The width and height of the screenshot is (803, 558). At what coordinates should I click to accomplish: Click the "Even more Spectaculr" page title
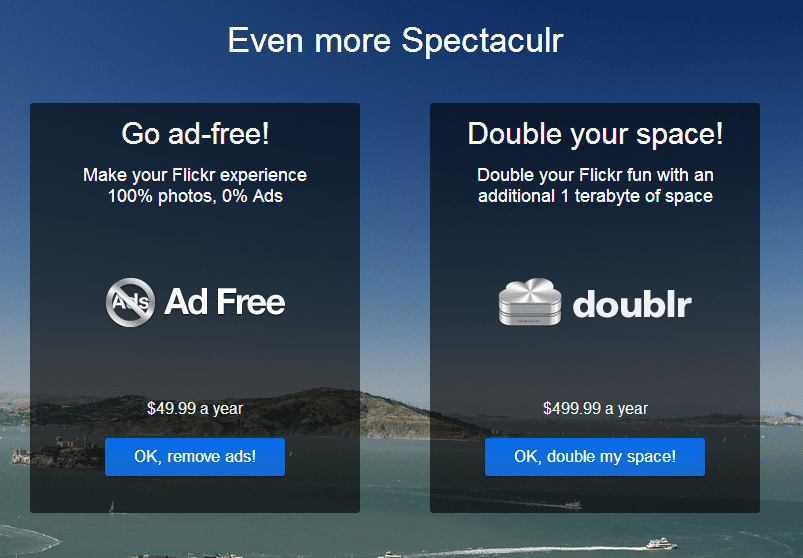(395, 41)
